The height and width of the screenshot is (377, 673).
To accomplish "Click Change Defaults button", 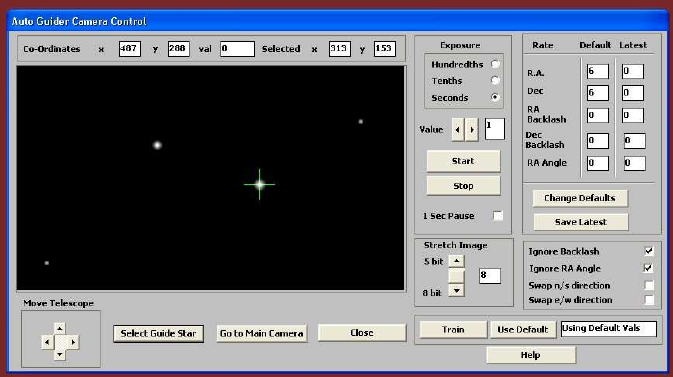I will tap(580, 198).
